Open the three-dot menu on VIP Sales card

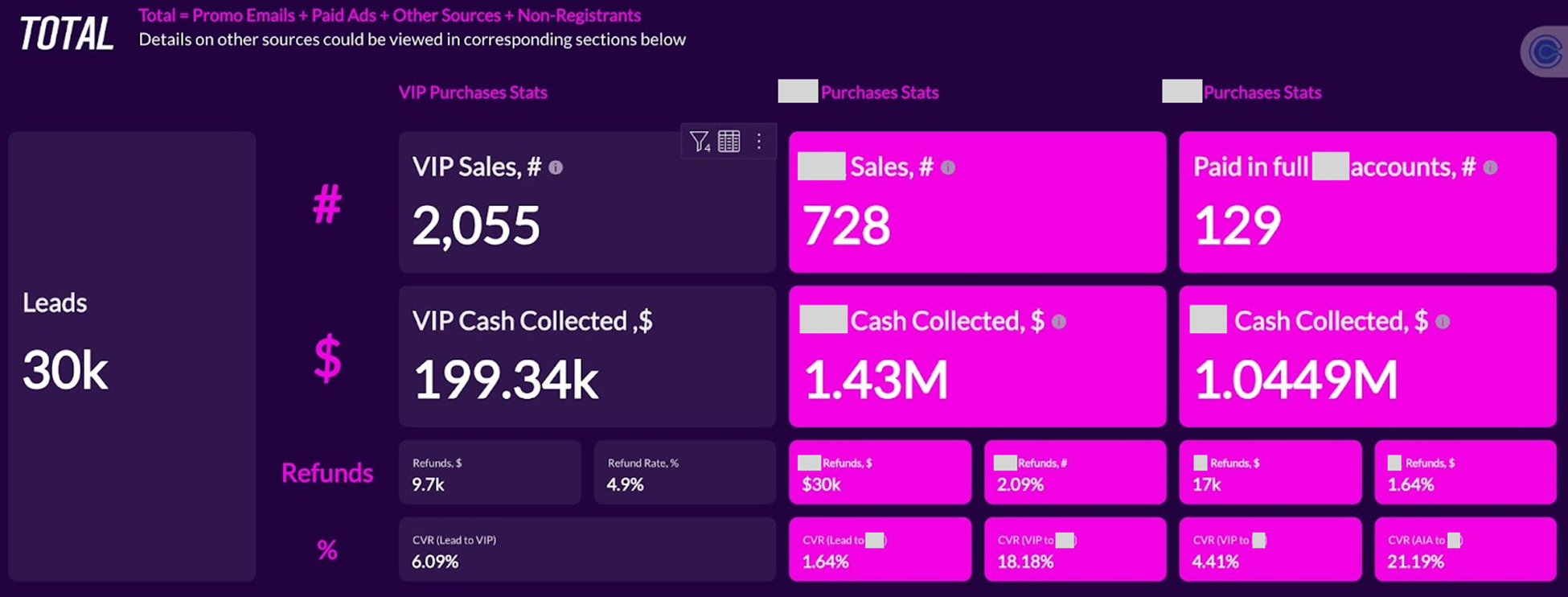coord(759,142)
